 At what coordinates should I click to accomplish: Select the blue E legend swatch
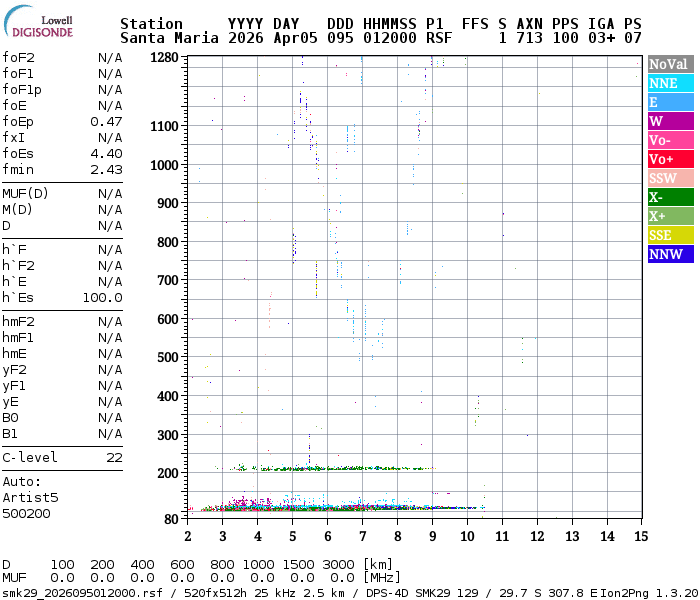coord(671,102)
